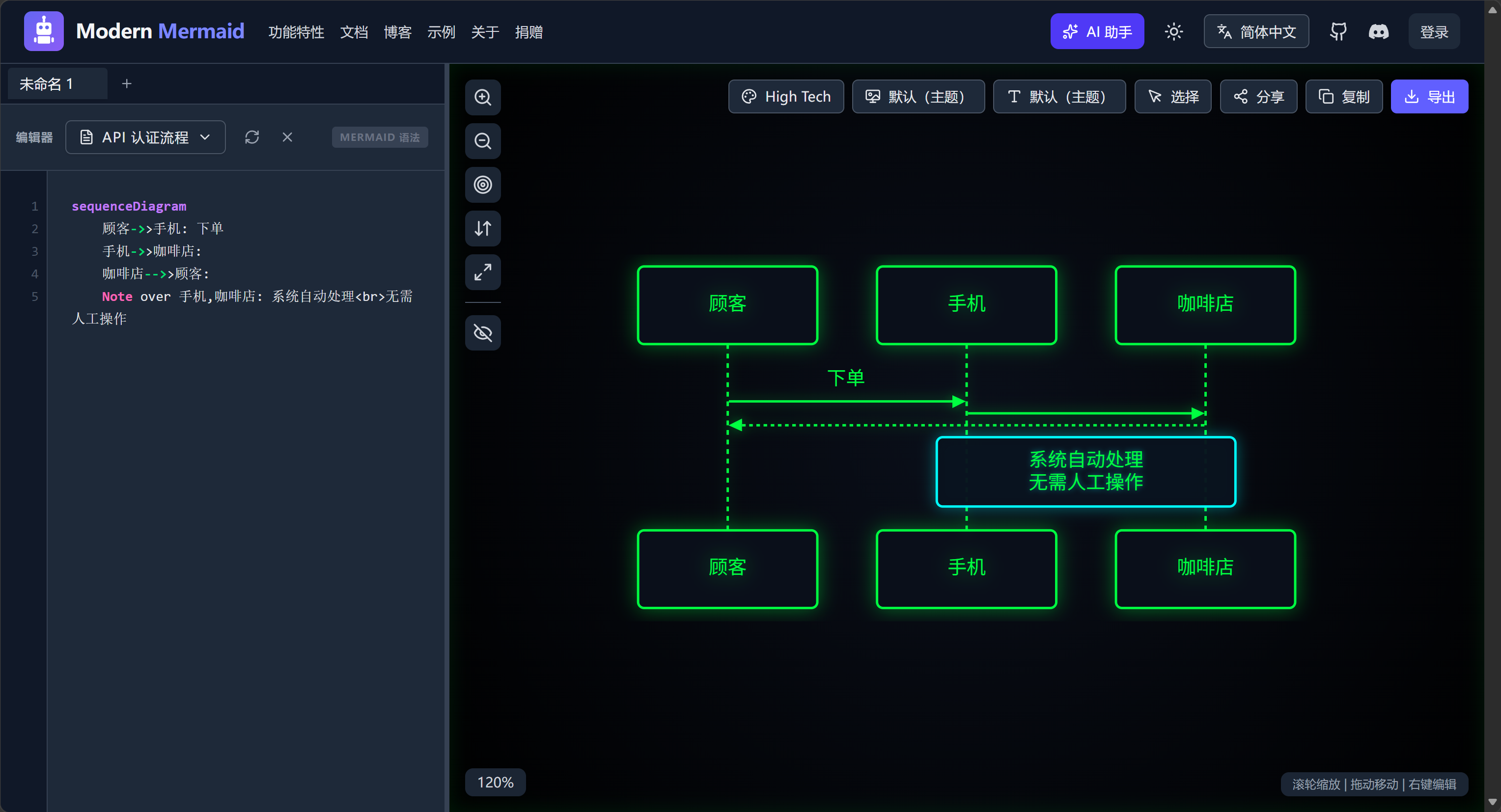The image size is (1501, 812).
Task: Open the 功能特性 menu item
Action: pos(296,32)
